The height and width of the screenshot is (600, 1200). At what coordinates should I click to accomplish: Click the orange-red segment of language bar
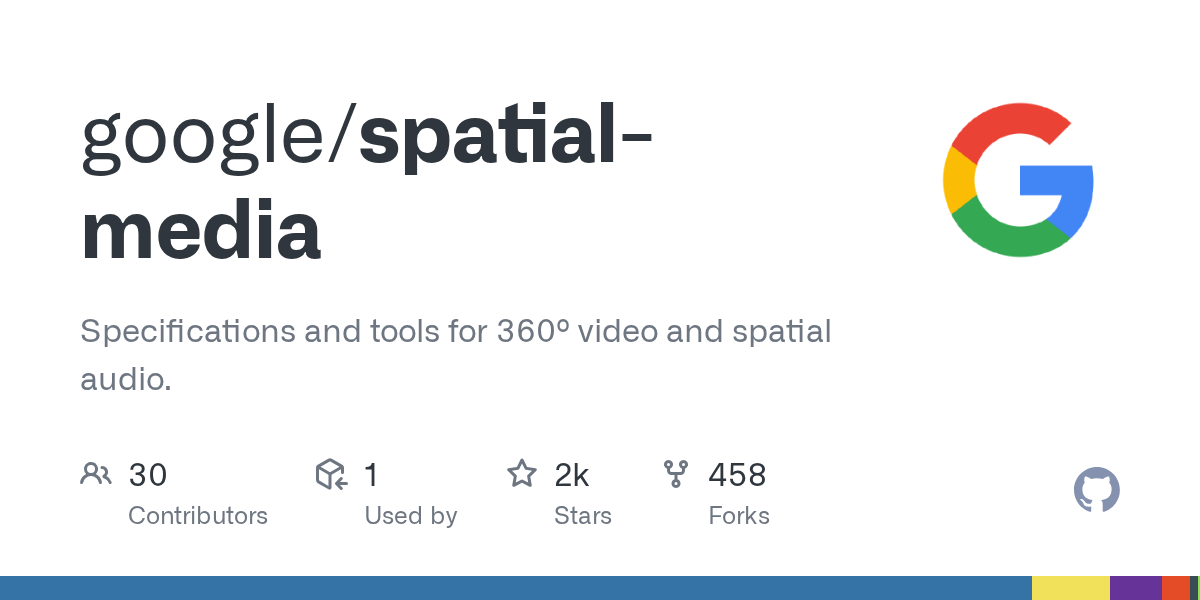[x=1175, y=588]
